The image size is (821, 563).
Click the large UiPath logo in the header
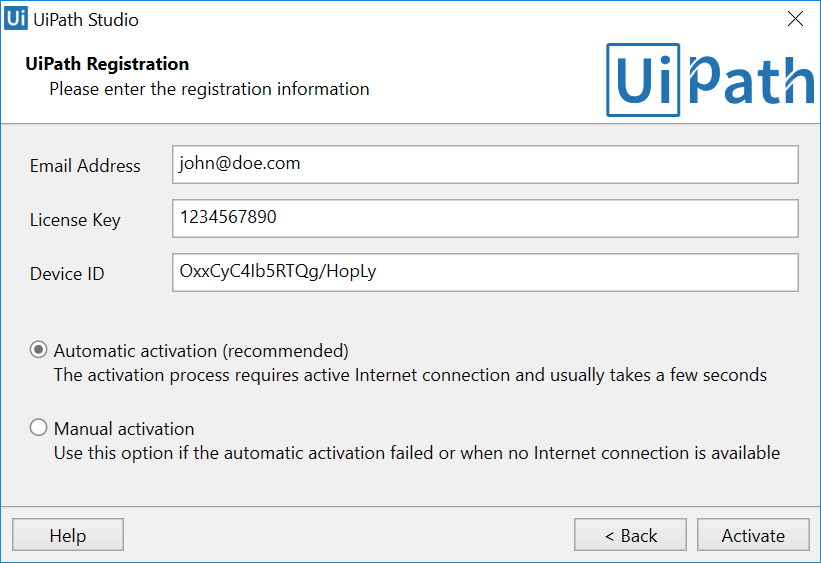pyautogui.click(x=709, y=80)
